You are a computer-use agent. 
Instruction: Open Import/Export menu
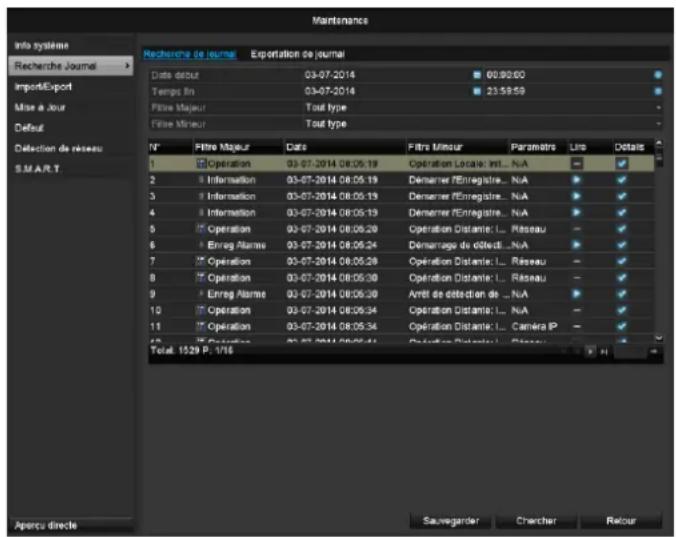(43, 87)
